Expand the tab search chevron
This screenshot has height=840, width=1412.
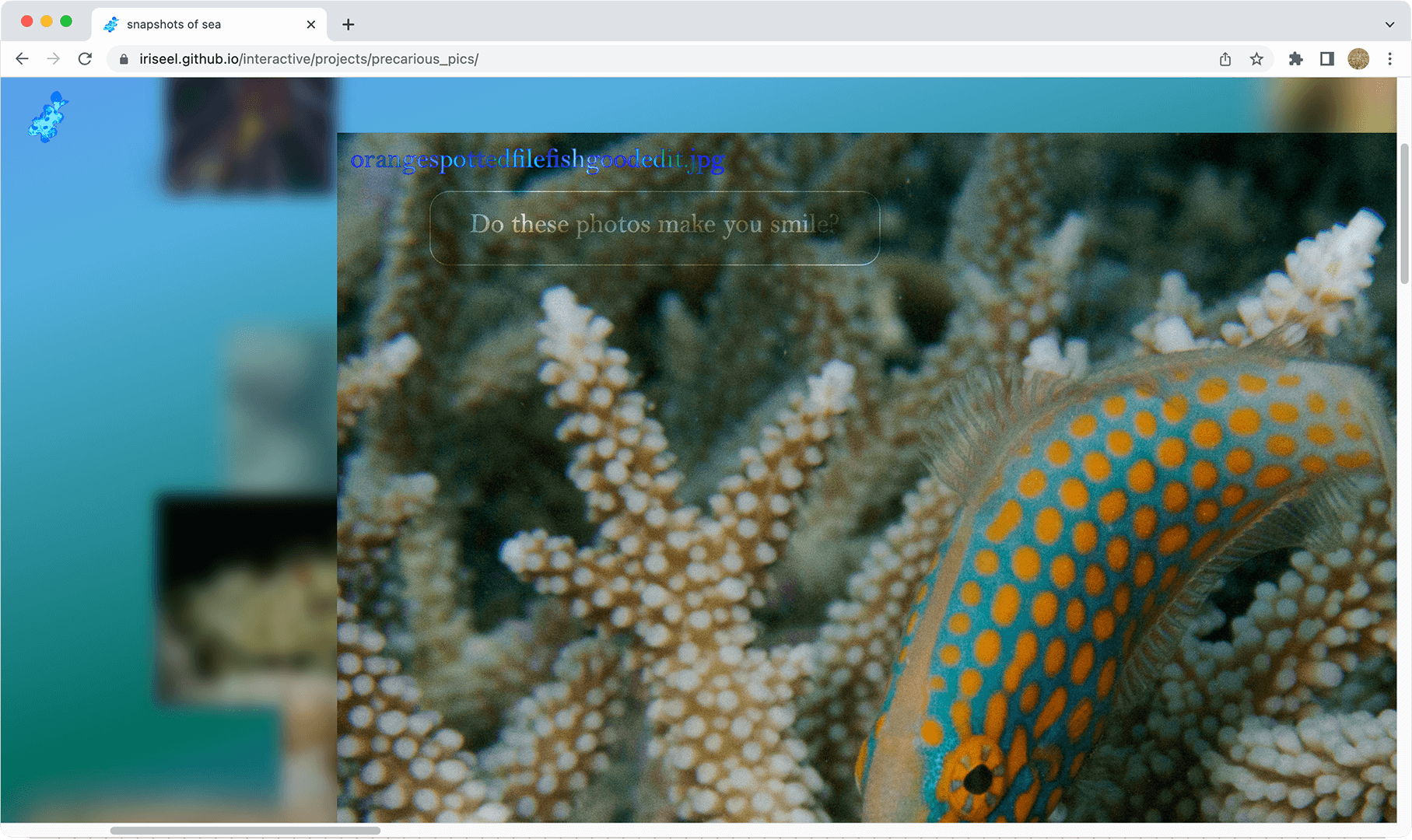[1389, 24]
